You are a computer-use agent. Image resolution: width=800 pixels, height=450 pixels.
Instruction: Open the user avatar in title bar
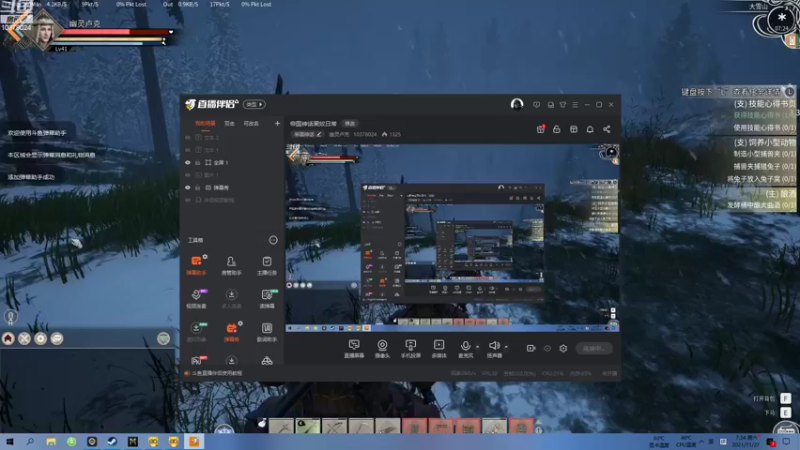coord(517,105)
